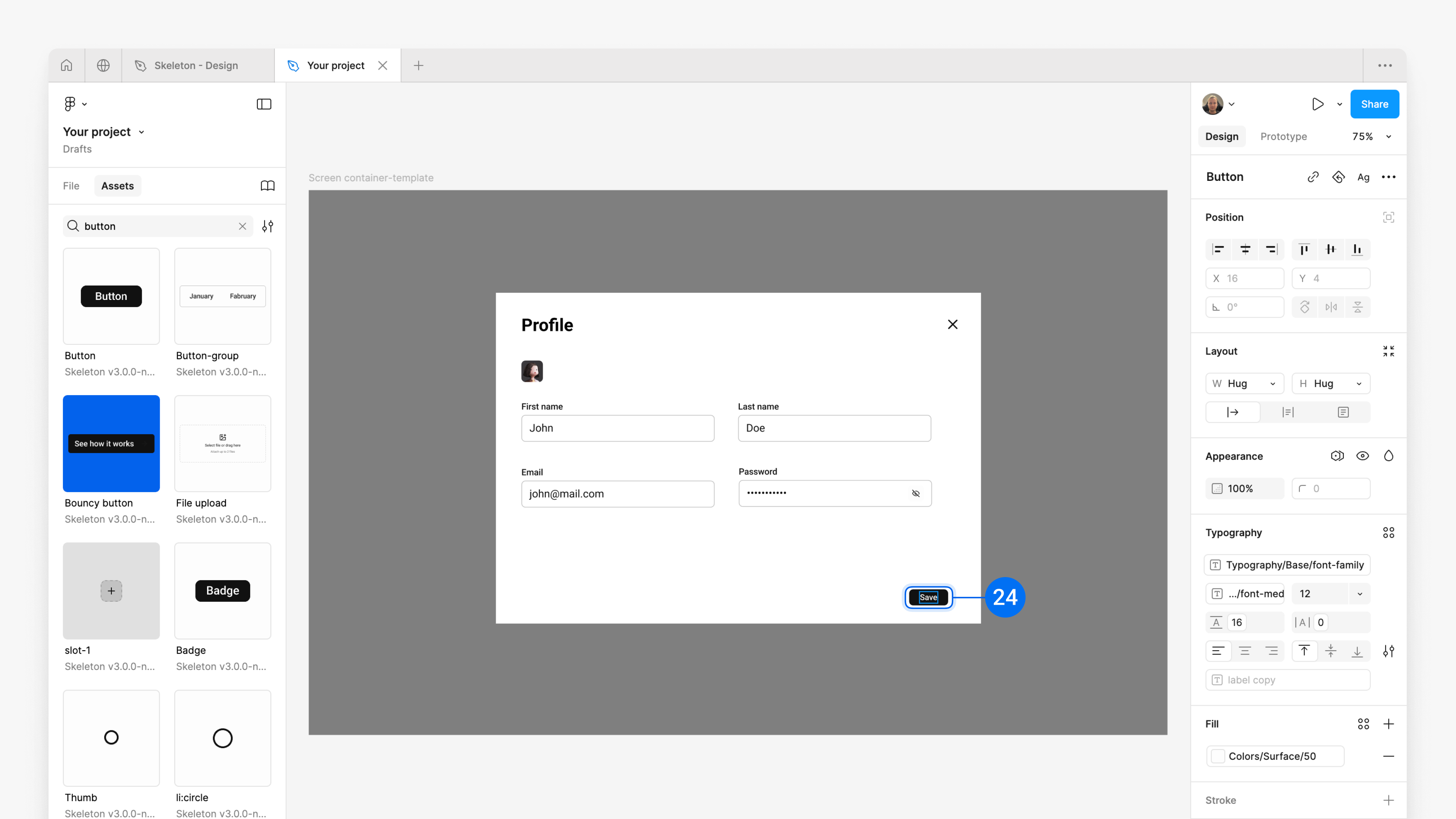The width and height of the screenshot is (1456, 819).
Task: Switch to the Prototype tab
Action: click(x=1283, y=136)
